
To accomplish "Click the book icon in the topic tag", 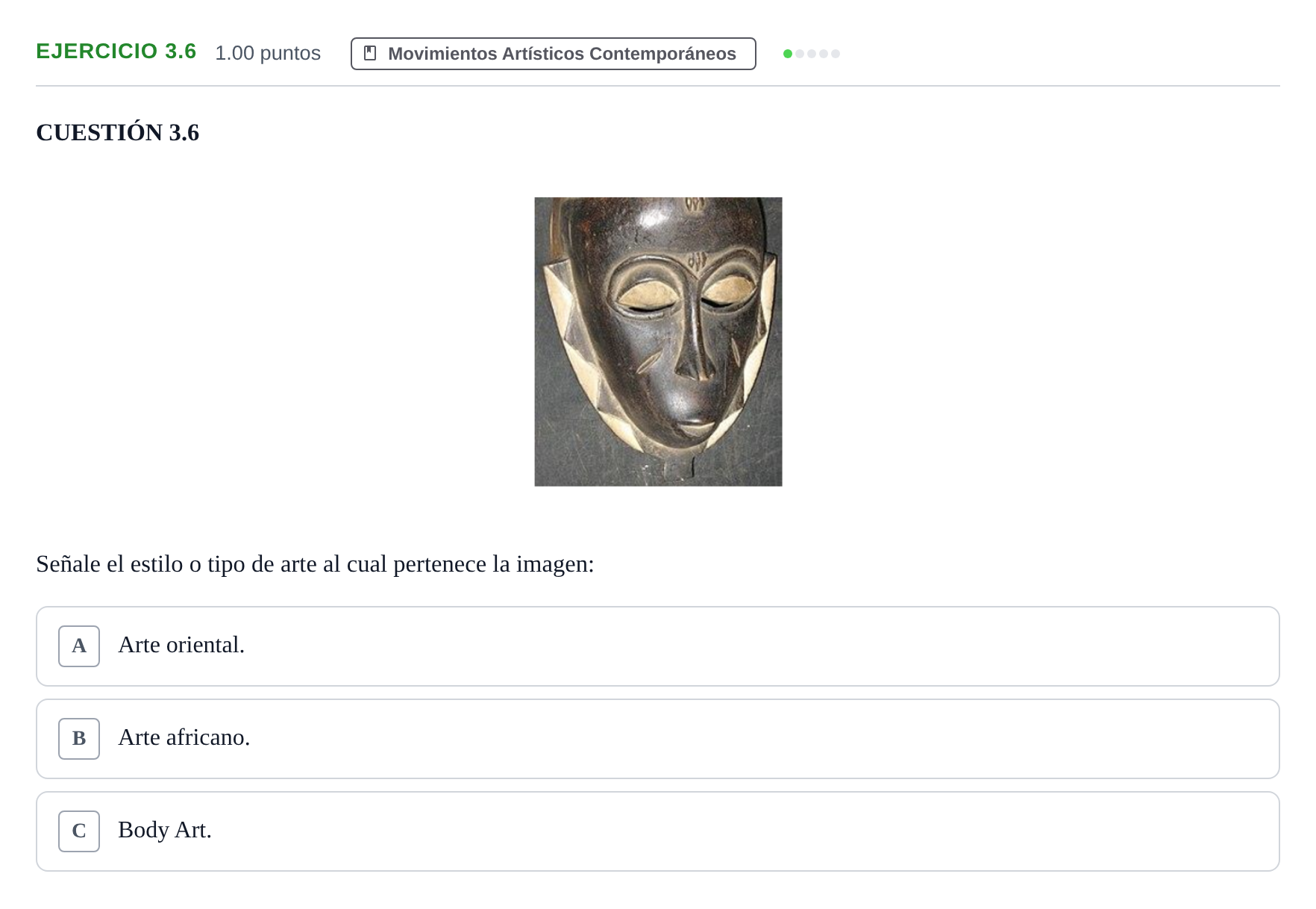I will tap(369, 53).
